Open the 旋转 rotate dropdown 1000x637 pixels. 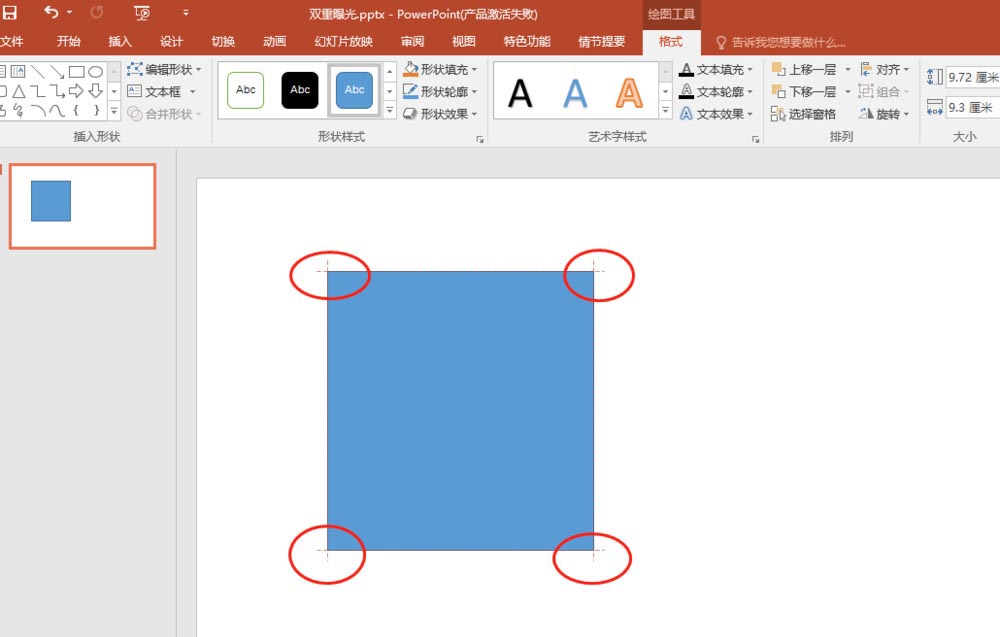[x=884, y=113]
